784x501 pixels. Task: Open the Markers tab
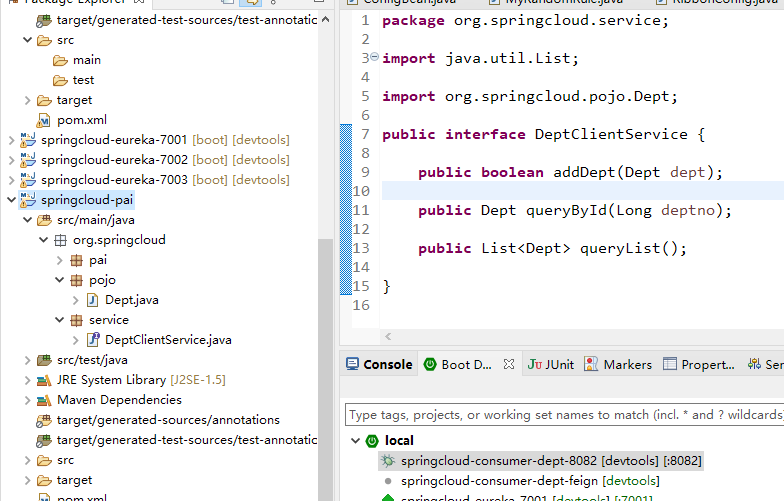(x=618, y=364)
